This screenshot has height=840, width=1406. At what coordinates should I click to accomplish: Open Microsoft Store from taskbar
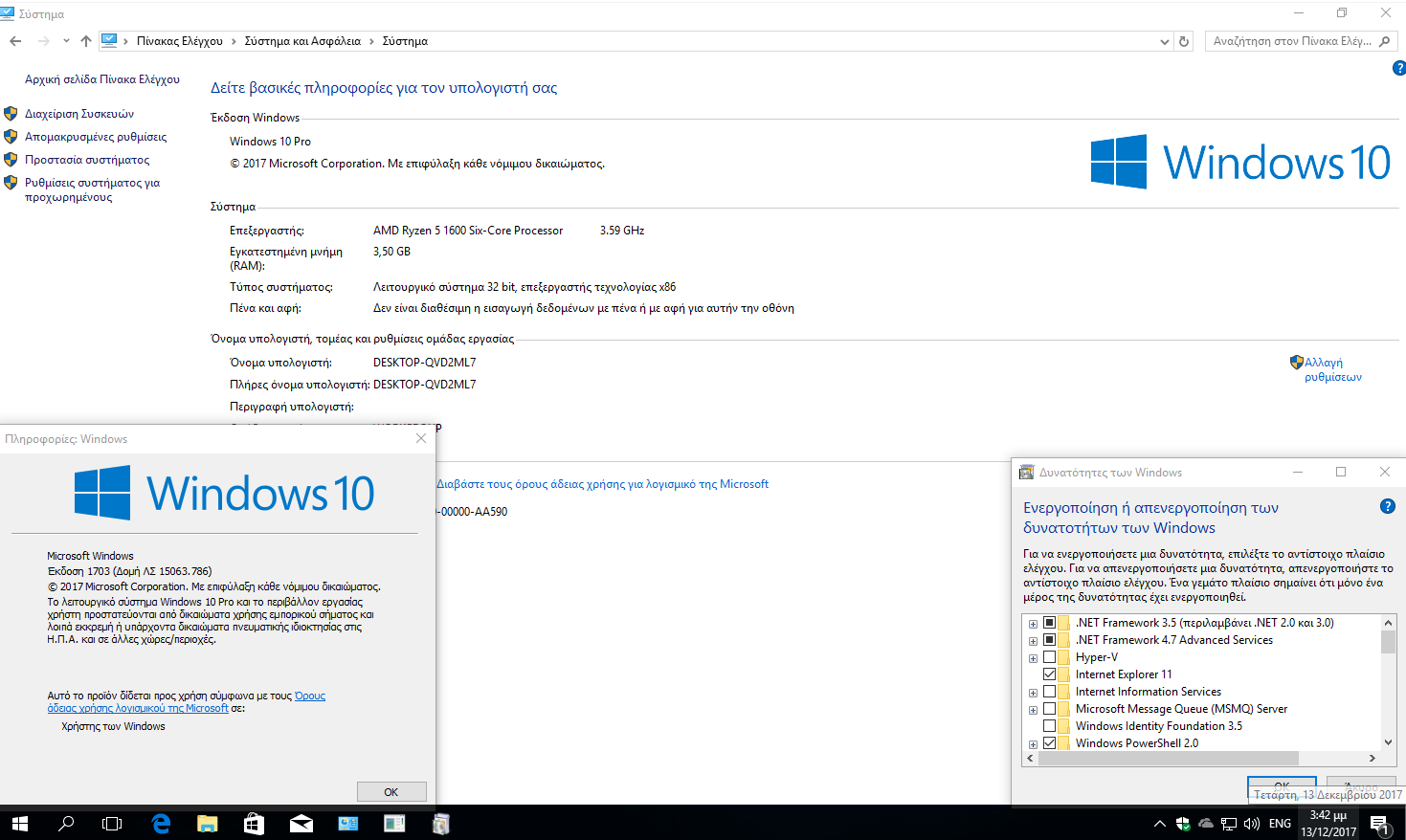pyautogui.click(x=254, y=823)
